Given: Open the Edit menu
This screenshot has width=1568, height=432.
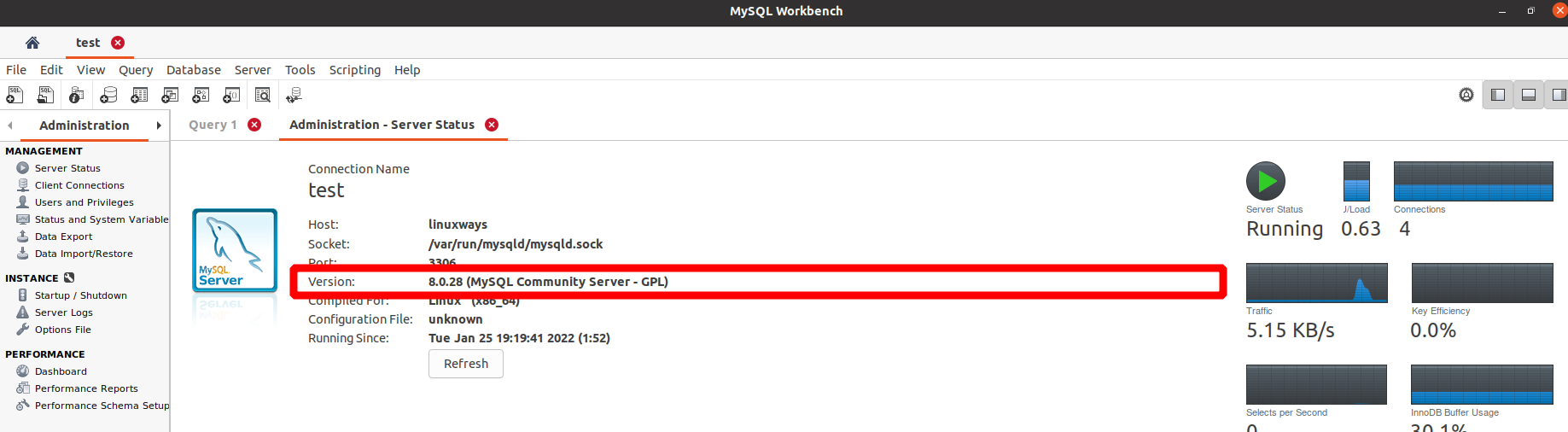Looking at the screenshot, I should pyautogui.click(x=51, y=70).
